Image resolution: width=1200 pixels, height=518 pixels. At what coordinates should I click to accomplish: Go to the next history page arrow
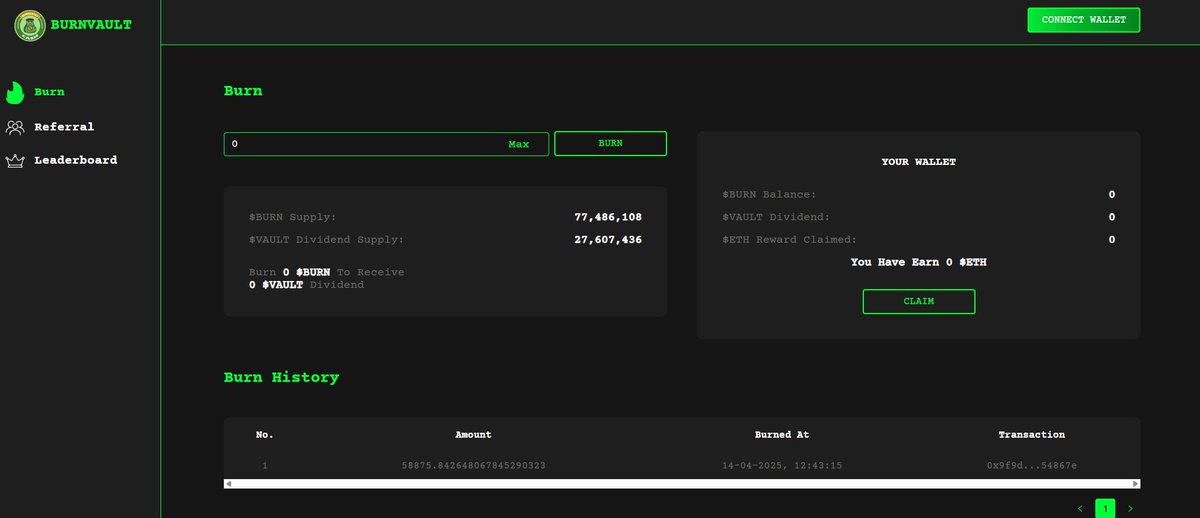click(x=1130, y=509)
